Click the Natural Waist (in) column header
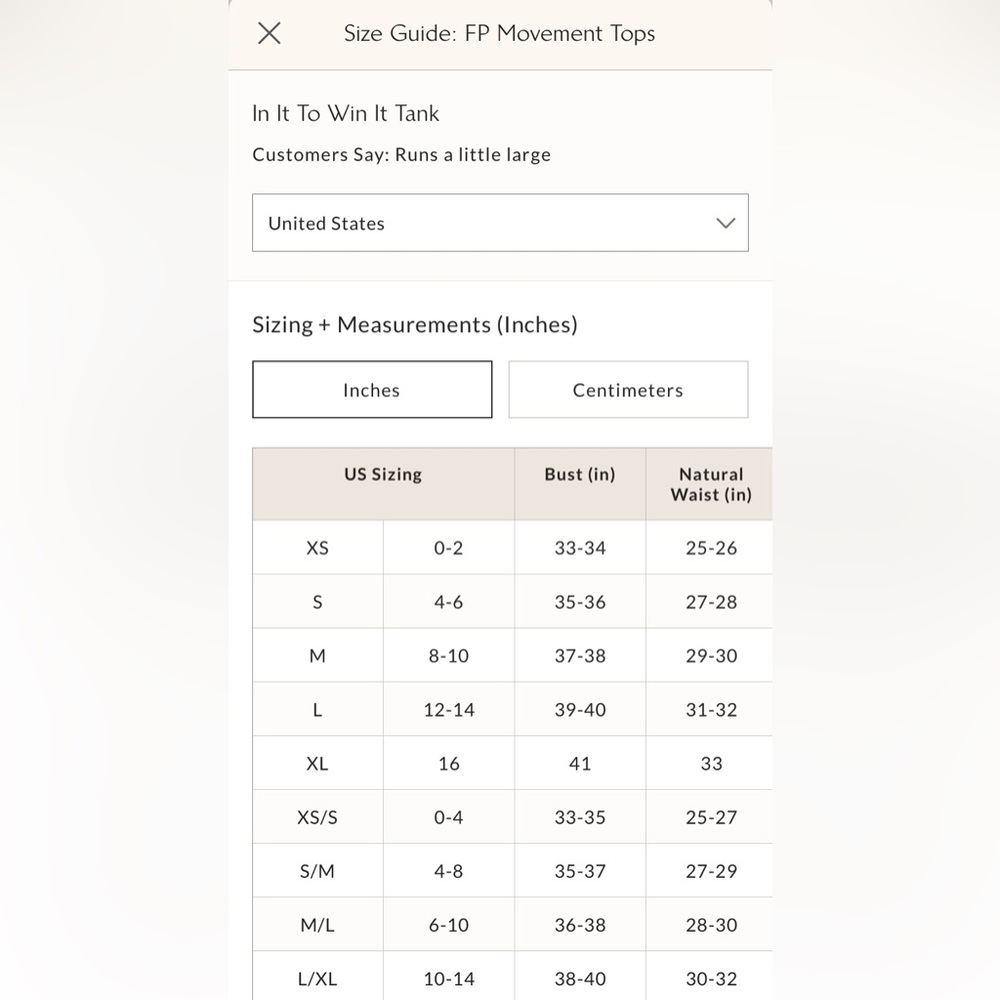Viewport: 1000px width, 1000px height. pos(710,484)
